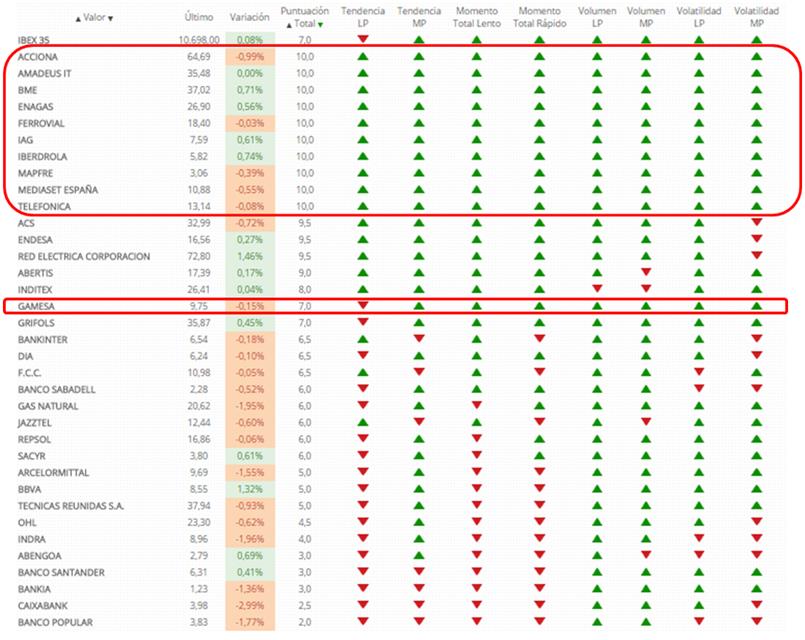
Task: Open the RED ELECTRICA CORPORACION name
Action: (84, 256)
